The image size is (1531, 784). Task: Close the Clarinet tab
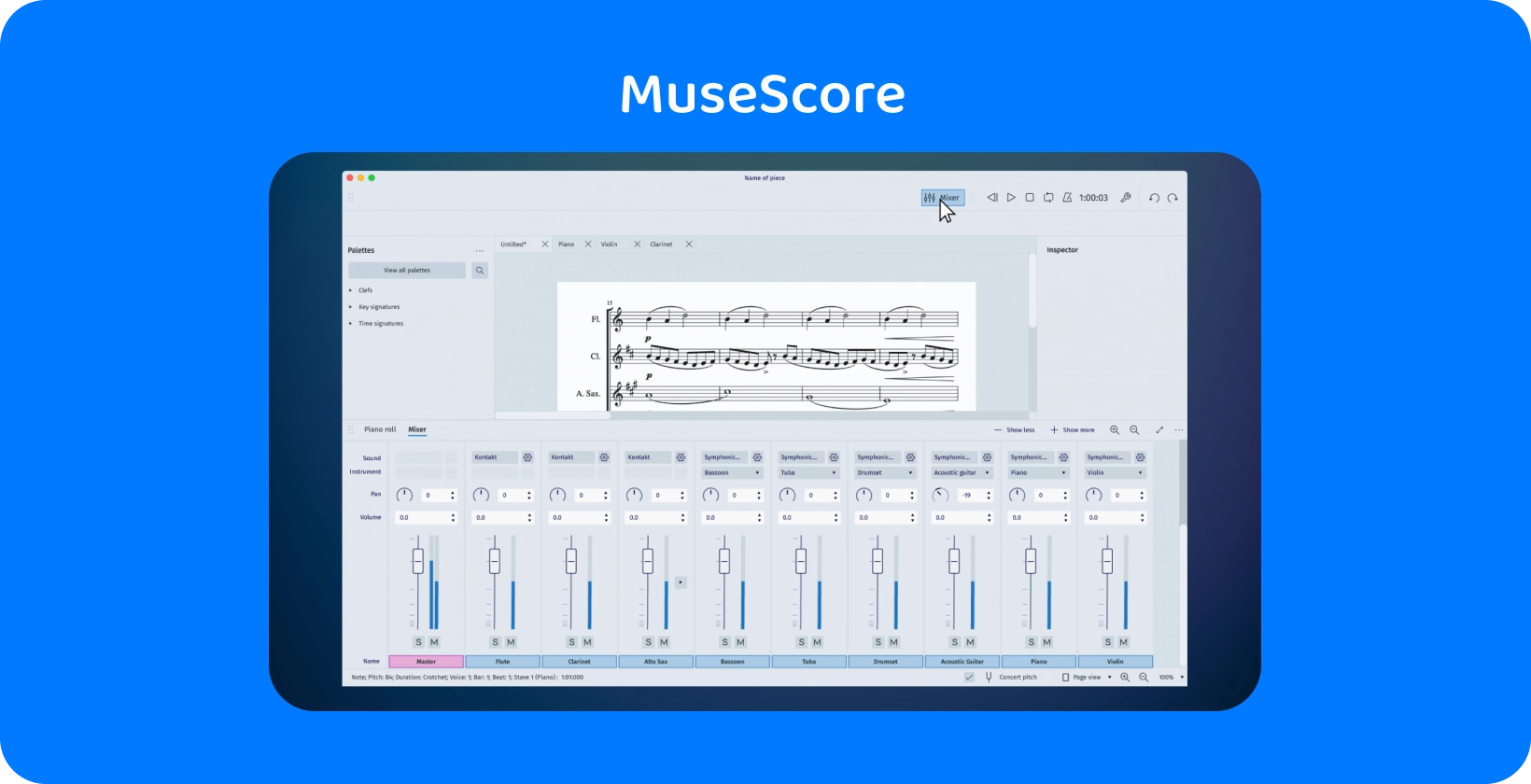click(x=689, y=245)
